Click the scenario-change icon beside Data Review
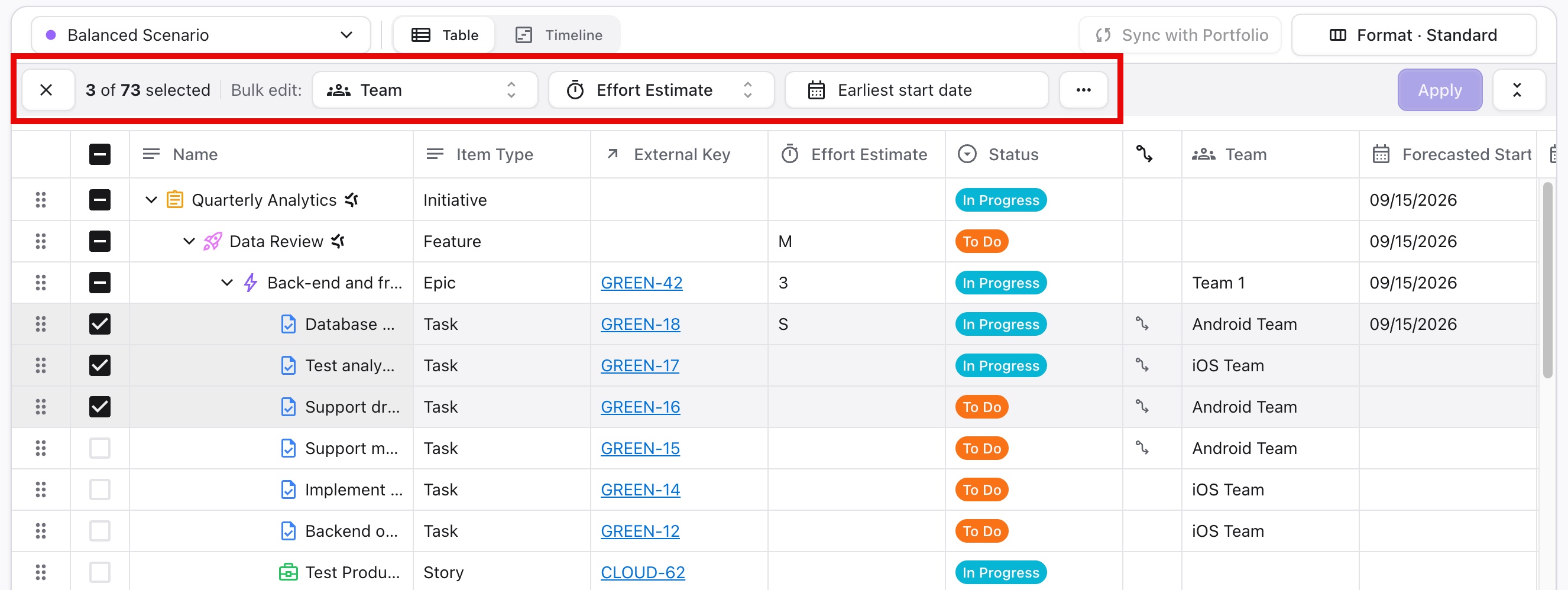 (338, 241)
